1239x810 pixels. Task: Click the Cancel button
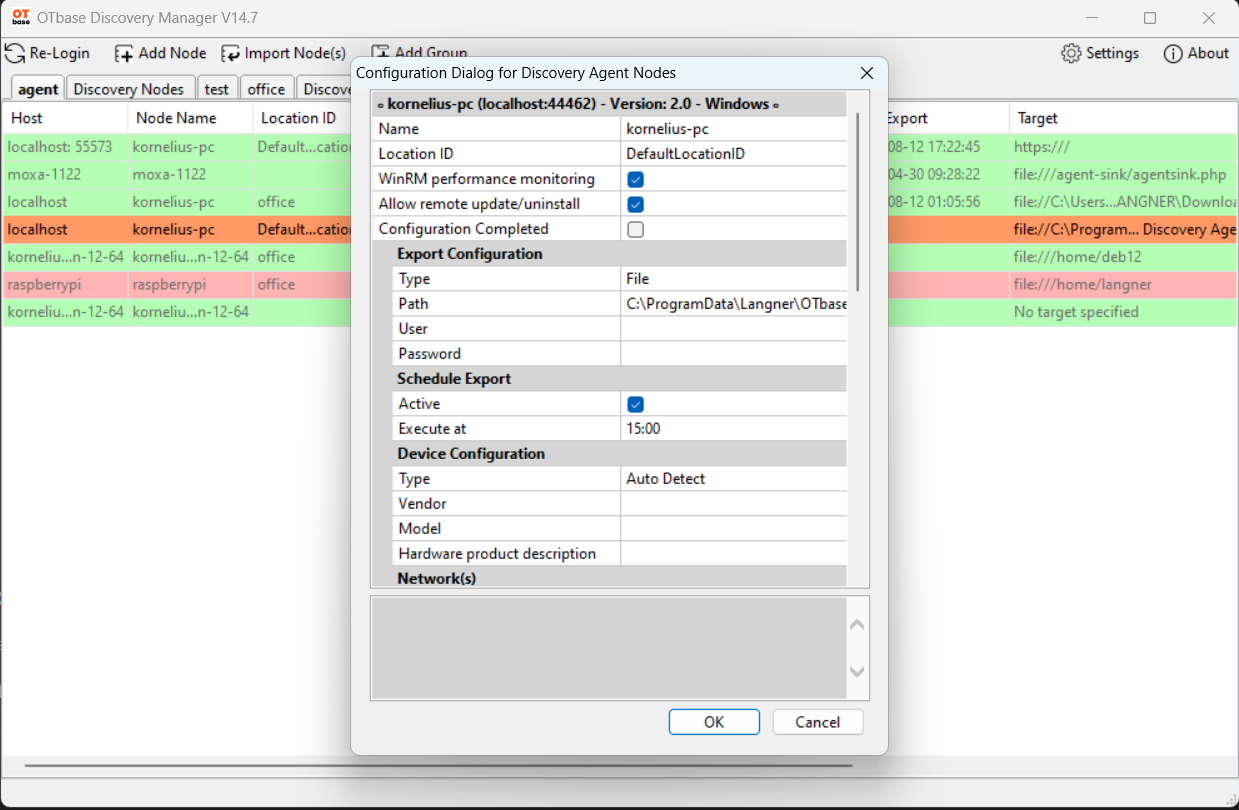(x=818, y=722)
